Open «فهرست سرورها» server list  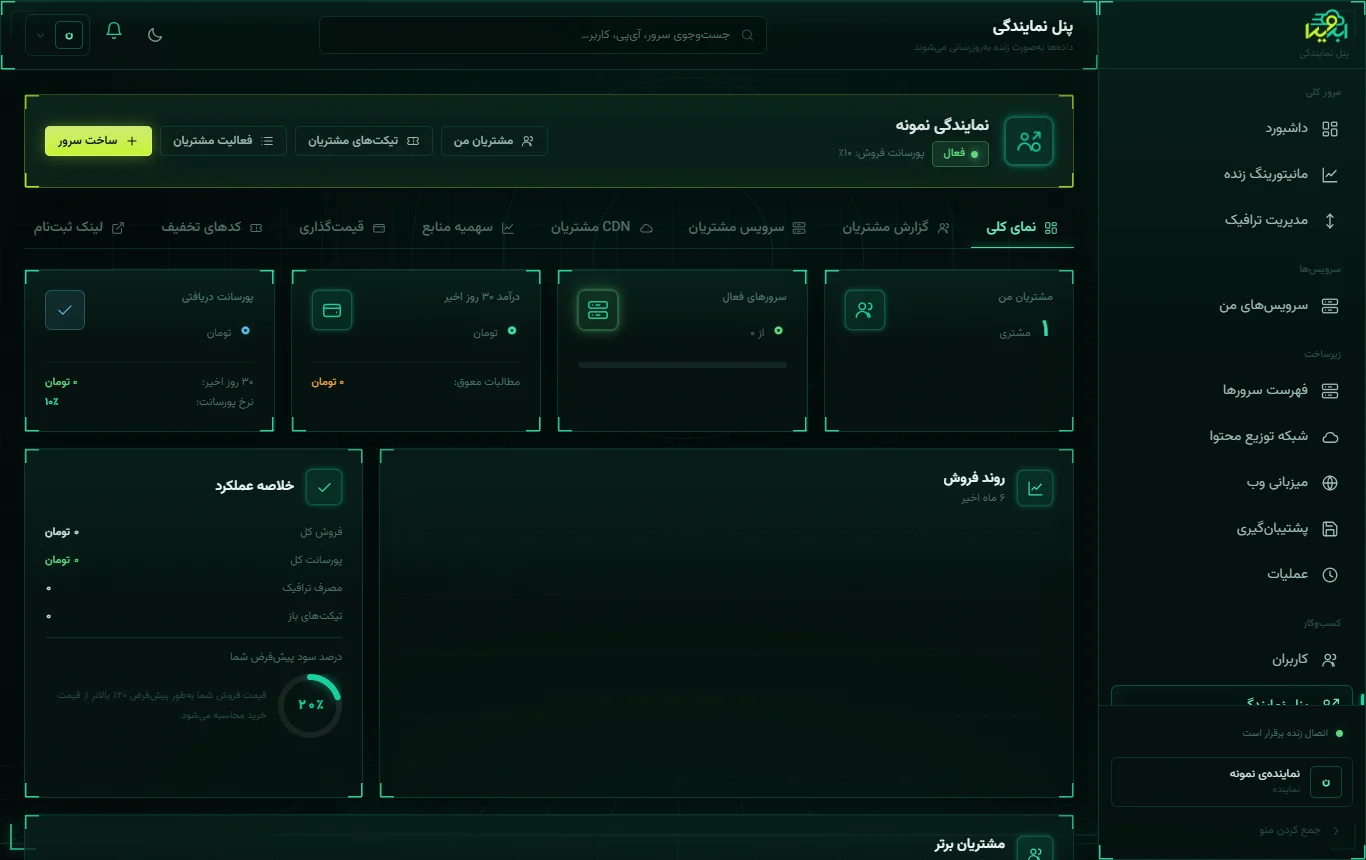(x=1232, y=391)
